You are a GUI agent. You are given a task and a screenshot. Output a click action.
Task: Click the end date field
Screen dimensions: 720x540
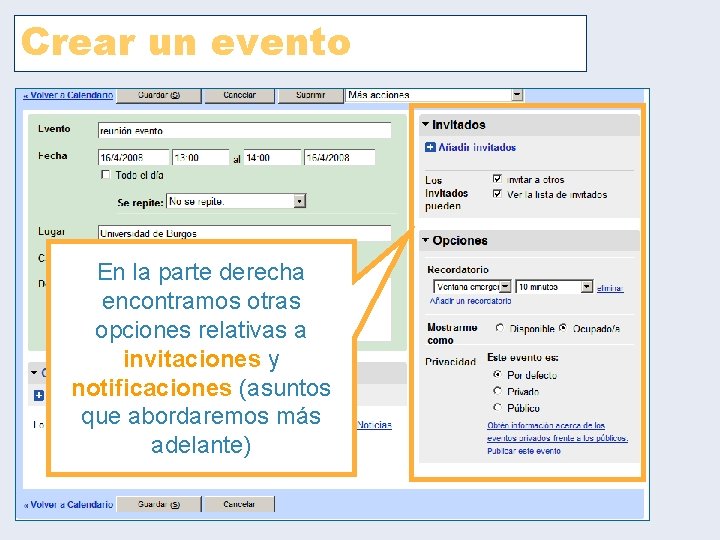339,157
